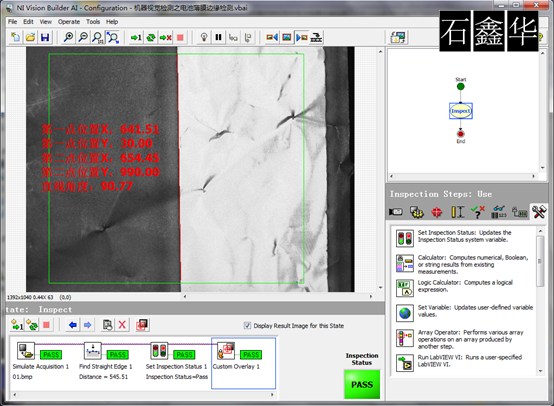Click the New inspection icon
This screenshot has height=406, width=554.
tap(16, 37)
